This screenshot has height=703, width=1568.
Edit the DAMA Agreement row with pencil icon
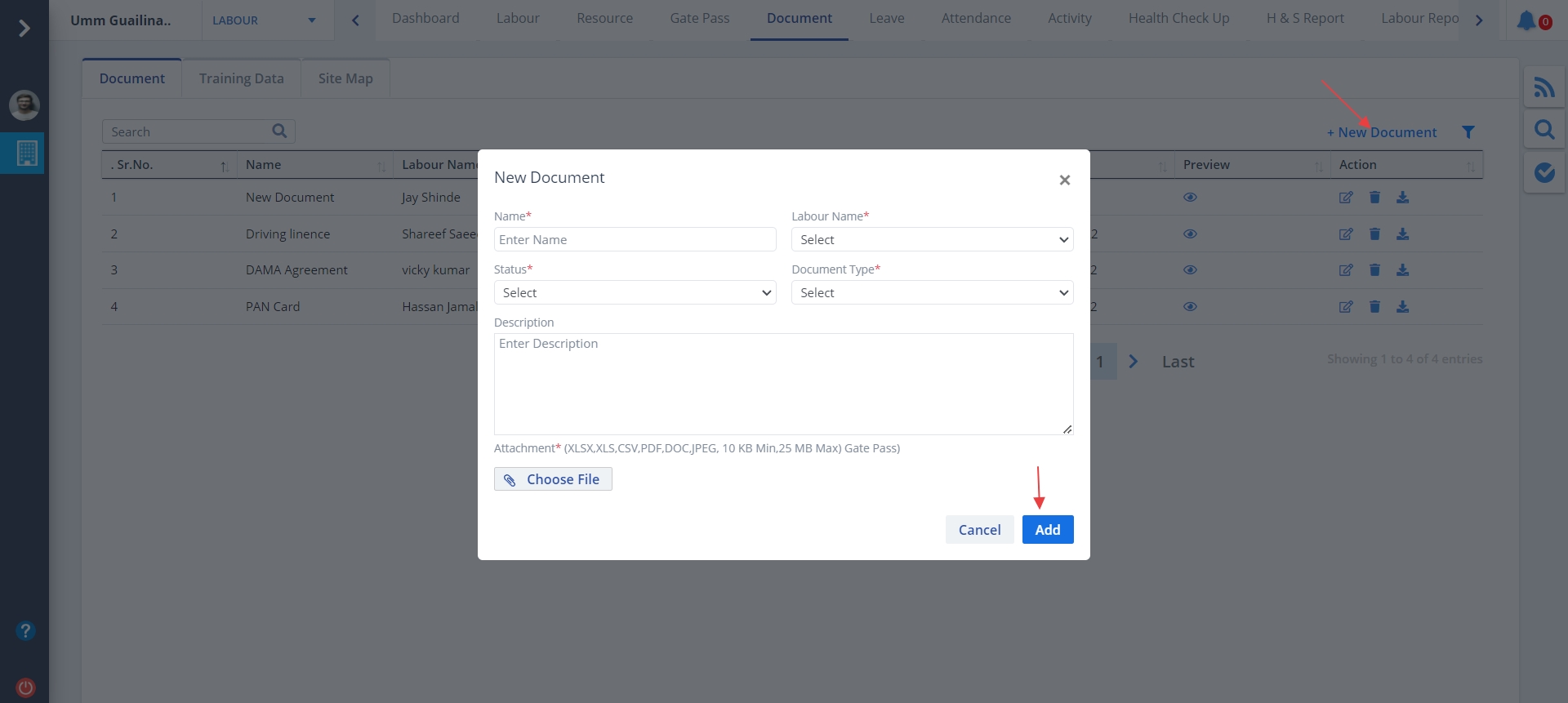[x=1346, y=270]
